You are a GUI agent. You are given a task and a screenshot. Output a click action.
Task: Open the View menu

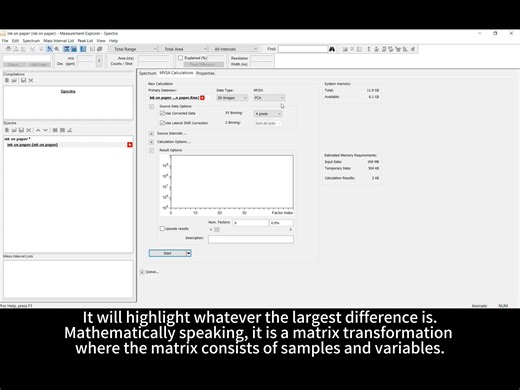101,41
